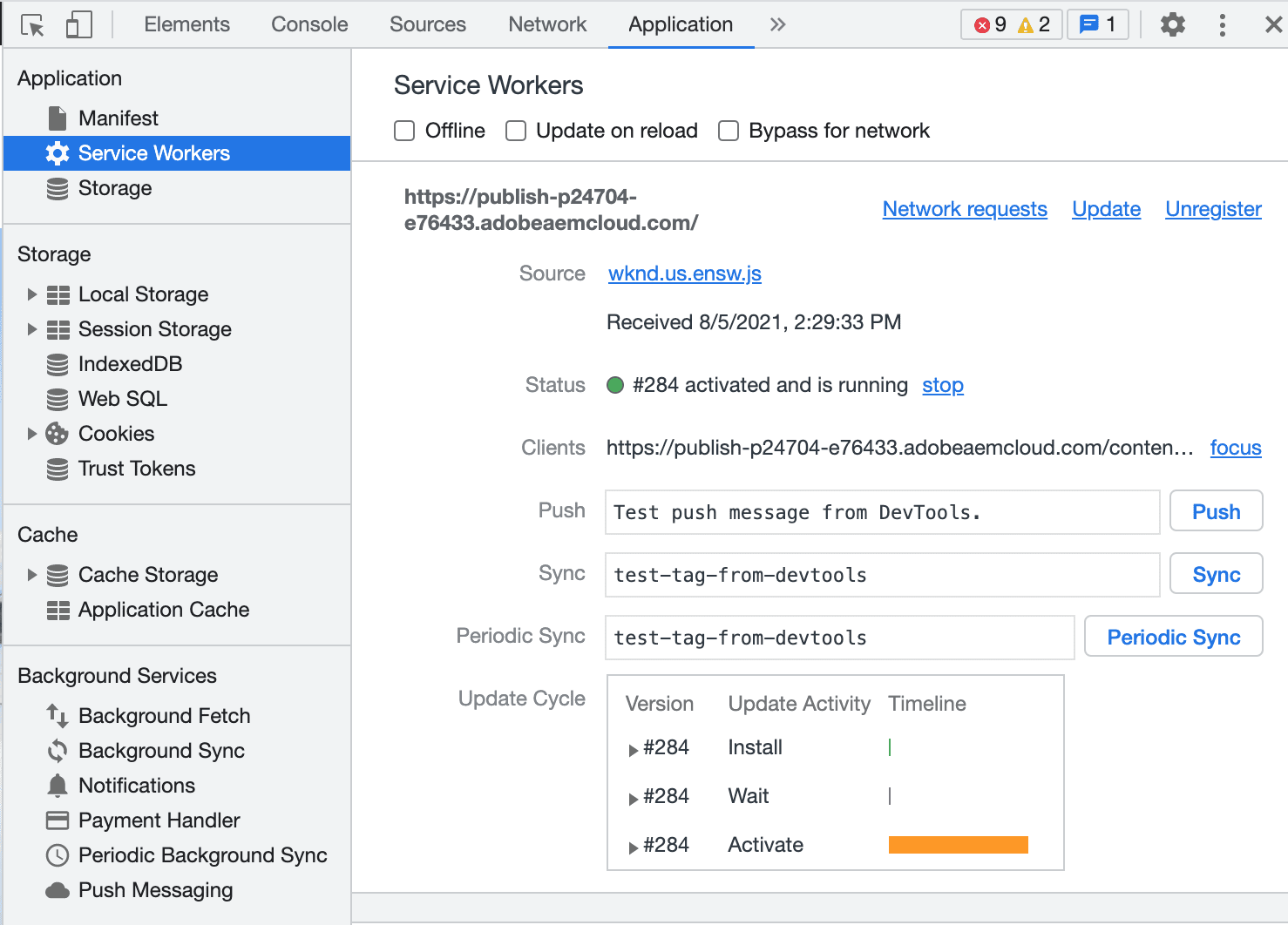
Task: Switch to the Network tab
Action: (546, 24)
